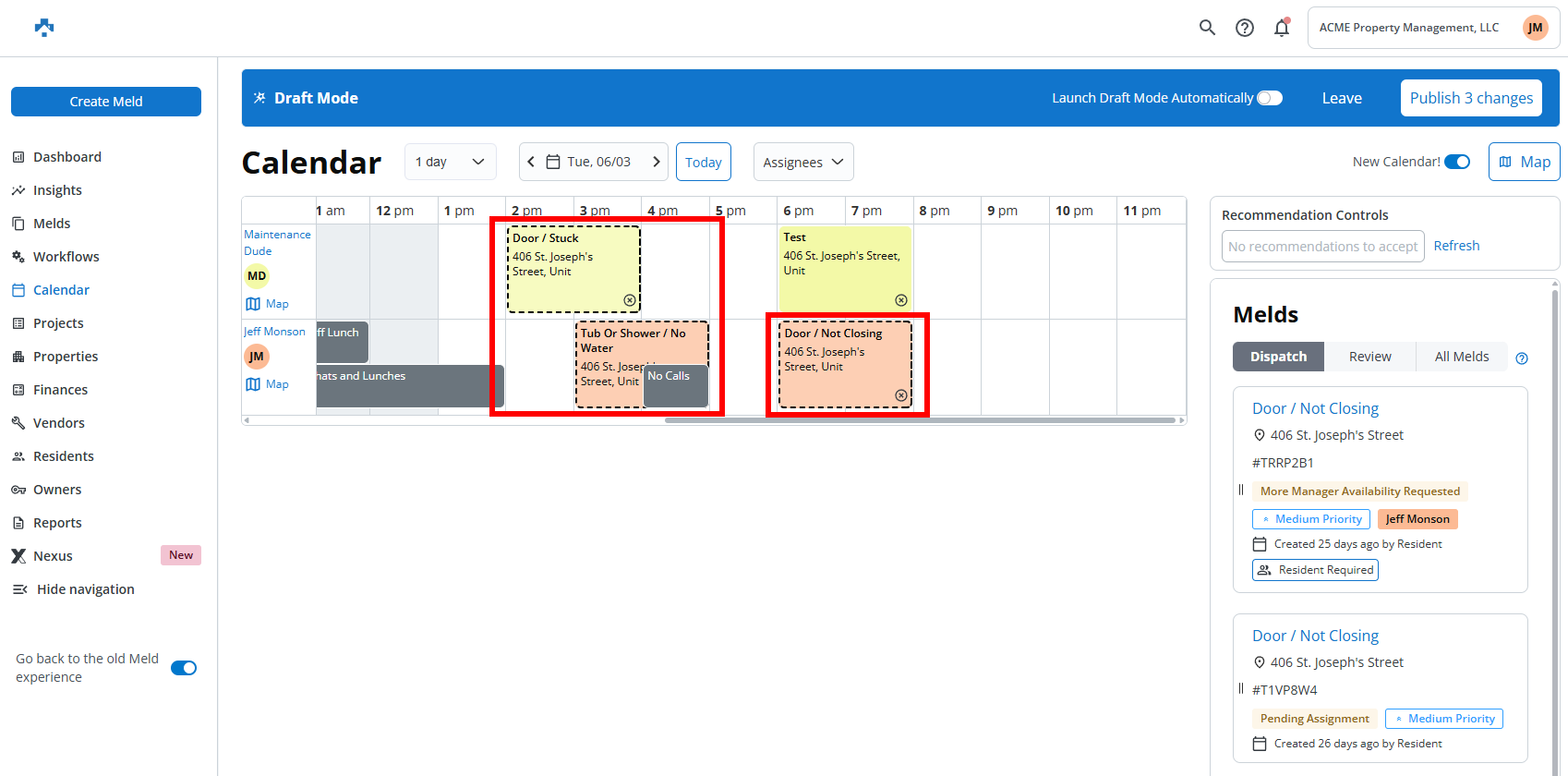The image size is (1568, 776).
Task: Remove the Door / Stuck event
Action: (629, 300)
